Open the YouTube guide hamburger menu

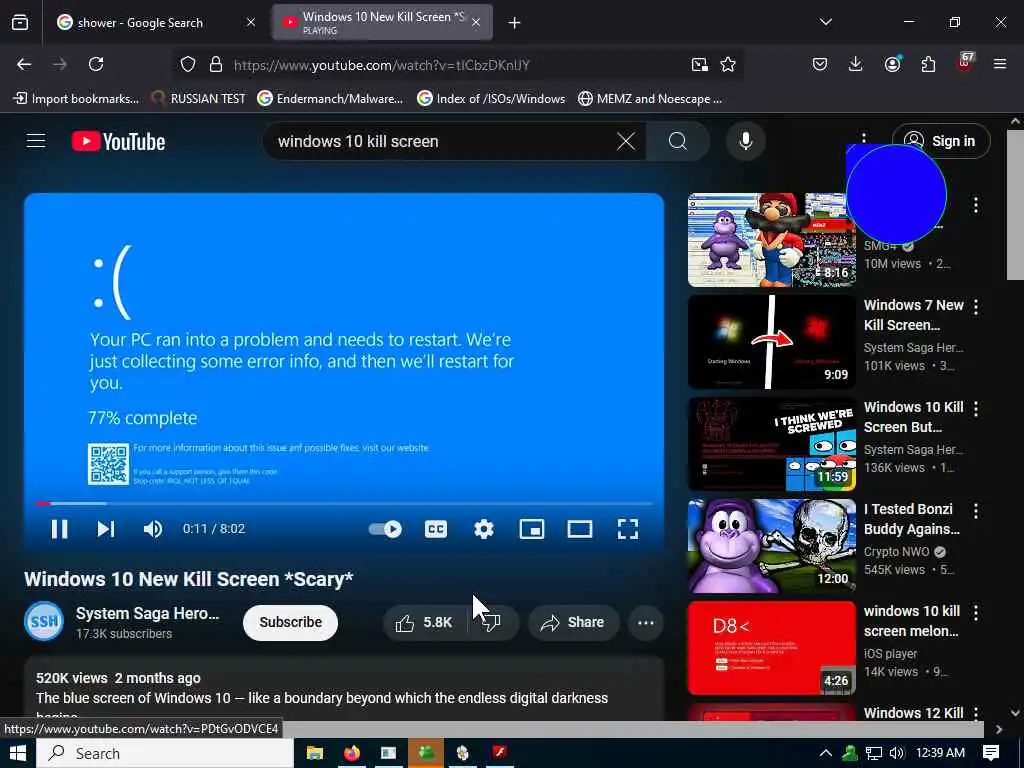pyautogui.click(x=36, y=141)
